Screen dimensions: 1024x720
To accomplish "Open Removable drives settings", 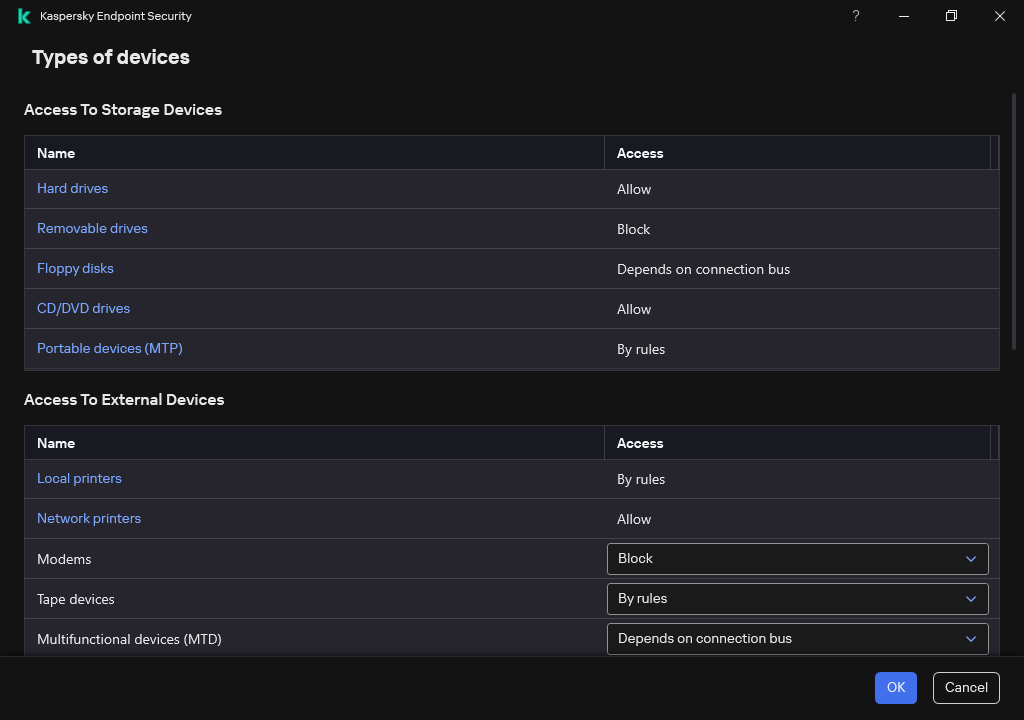I will click(x=92, y=228).
